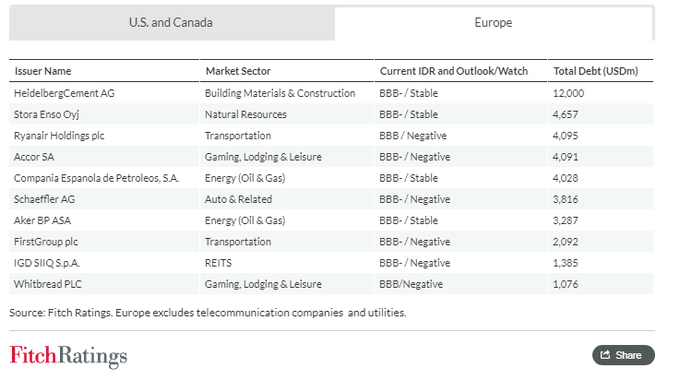Click the Schaeffler AG entry
The image size is (680, 380).
[x=44, y=199]
